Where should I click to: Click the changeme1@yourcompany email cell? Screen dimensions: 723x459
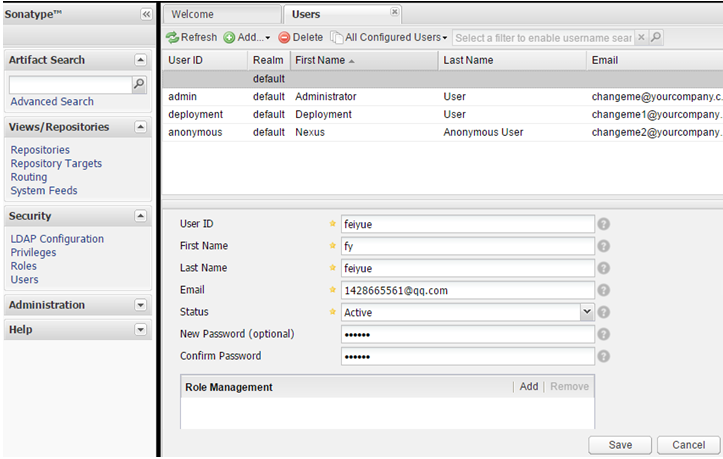click(x=657, y=114)
